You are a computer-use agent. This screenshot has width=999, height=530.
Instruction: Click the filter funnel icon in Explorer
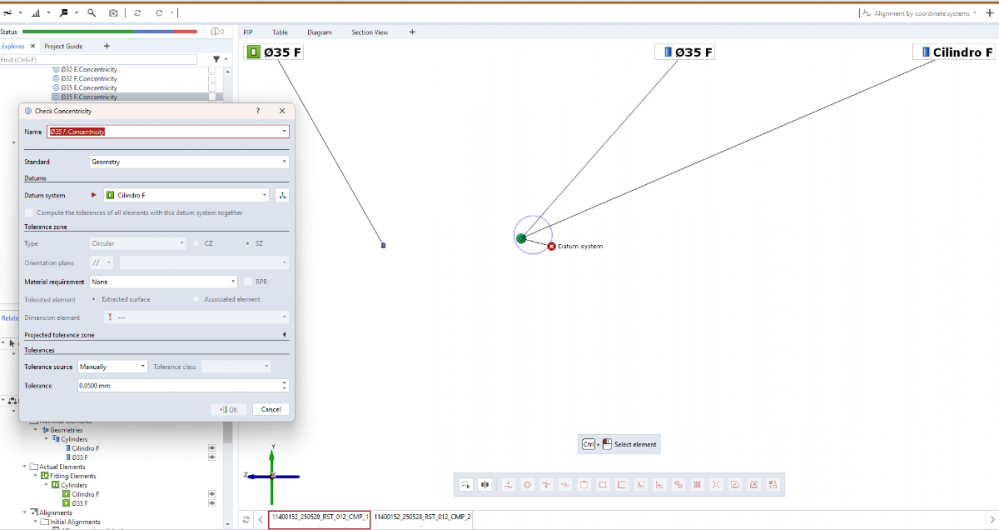tap(215, 60)
